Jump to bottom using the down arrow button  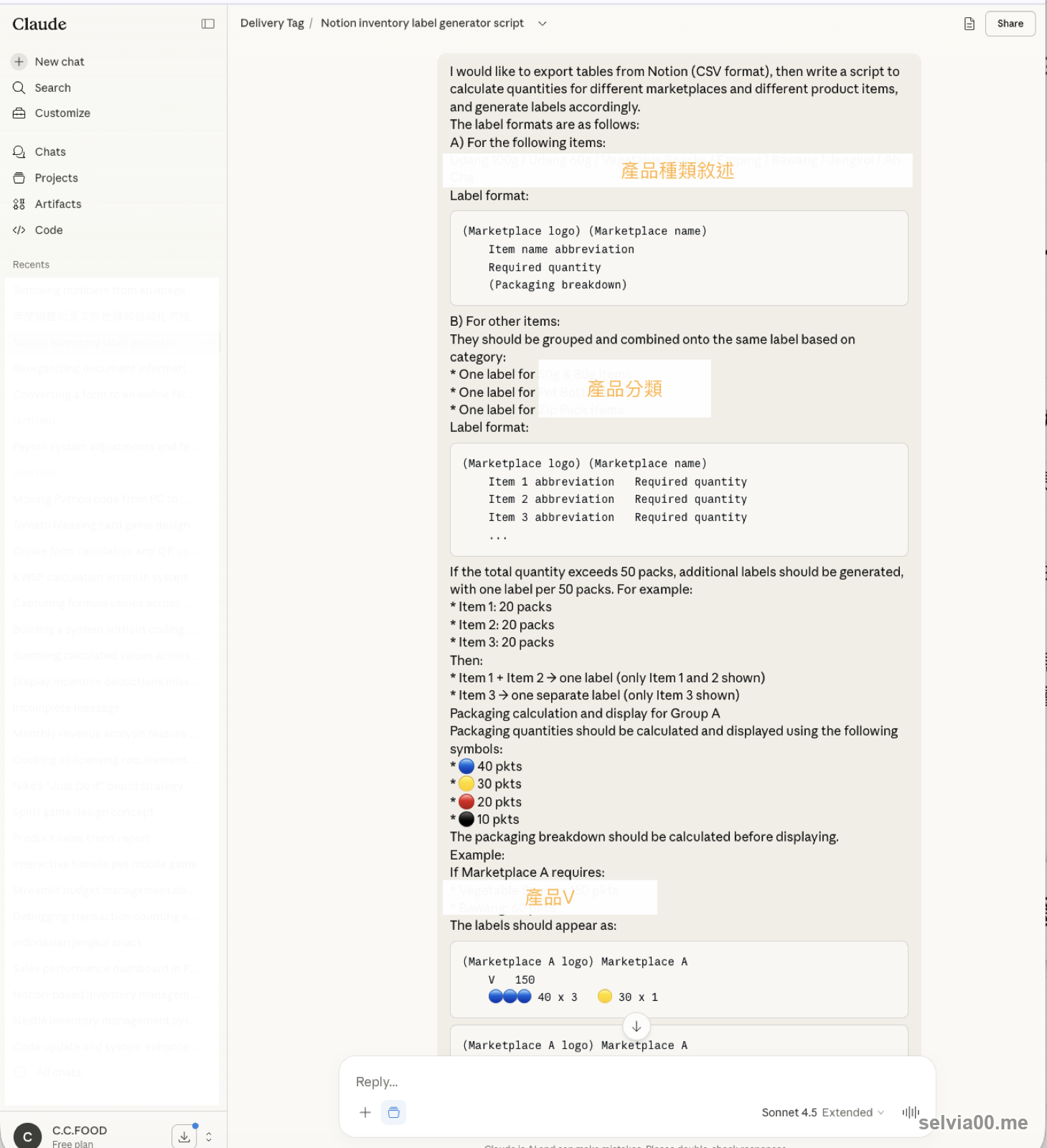click(x=637, y=1026)
